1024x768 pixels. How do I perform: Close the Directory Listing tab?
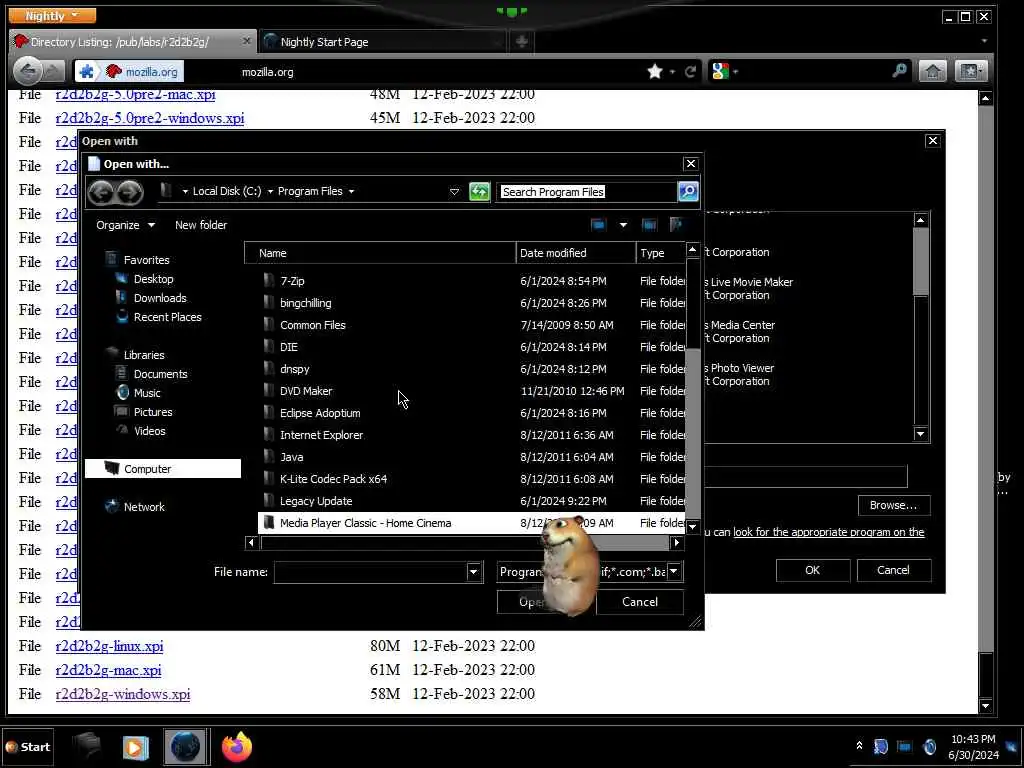click(246, 40)
